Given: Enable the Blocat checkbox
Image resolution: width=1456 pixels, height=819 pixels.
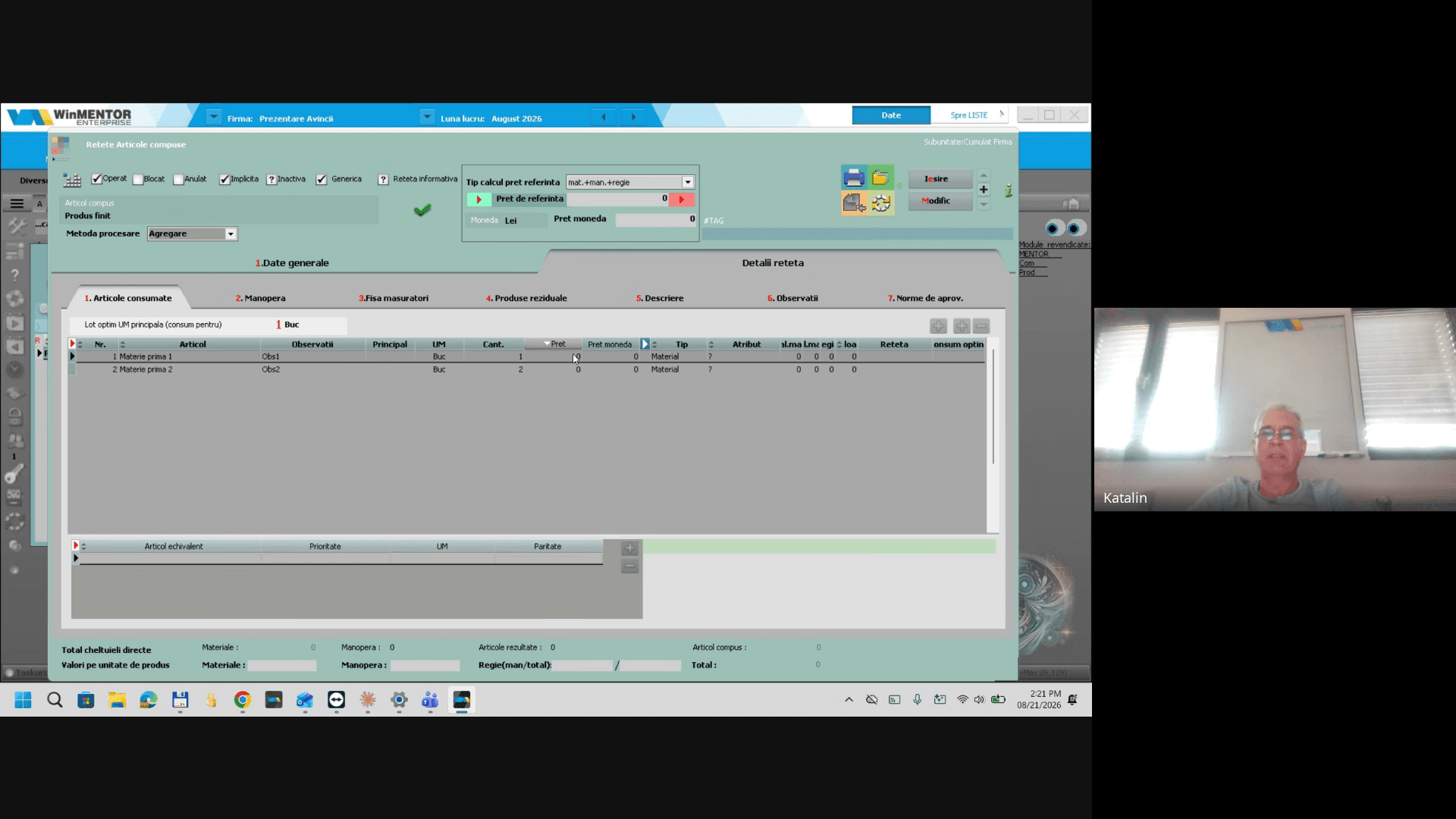Looking at the screenshot, I should pos(138,180).
